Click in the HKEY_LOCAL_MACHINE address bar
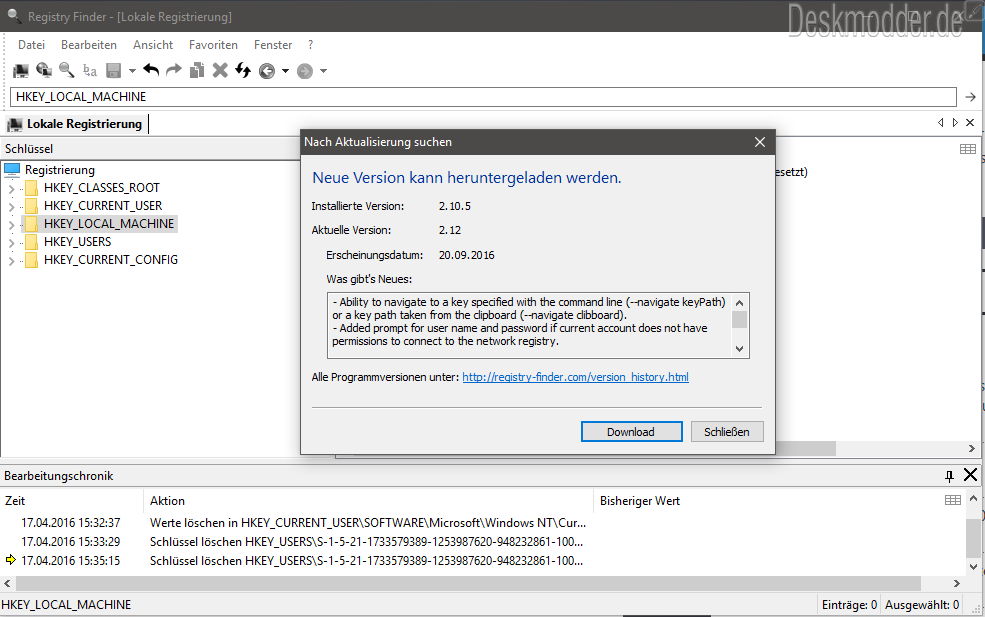This screenshot has width=985, height=617. (x=483, y=97)
